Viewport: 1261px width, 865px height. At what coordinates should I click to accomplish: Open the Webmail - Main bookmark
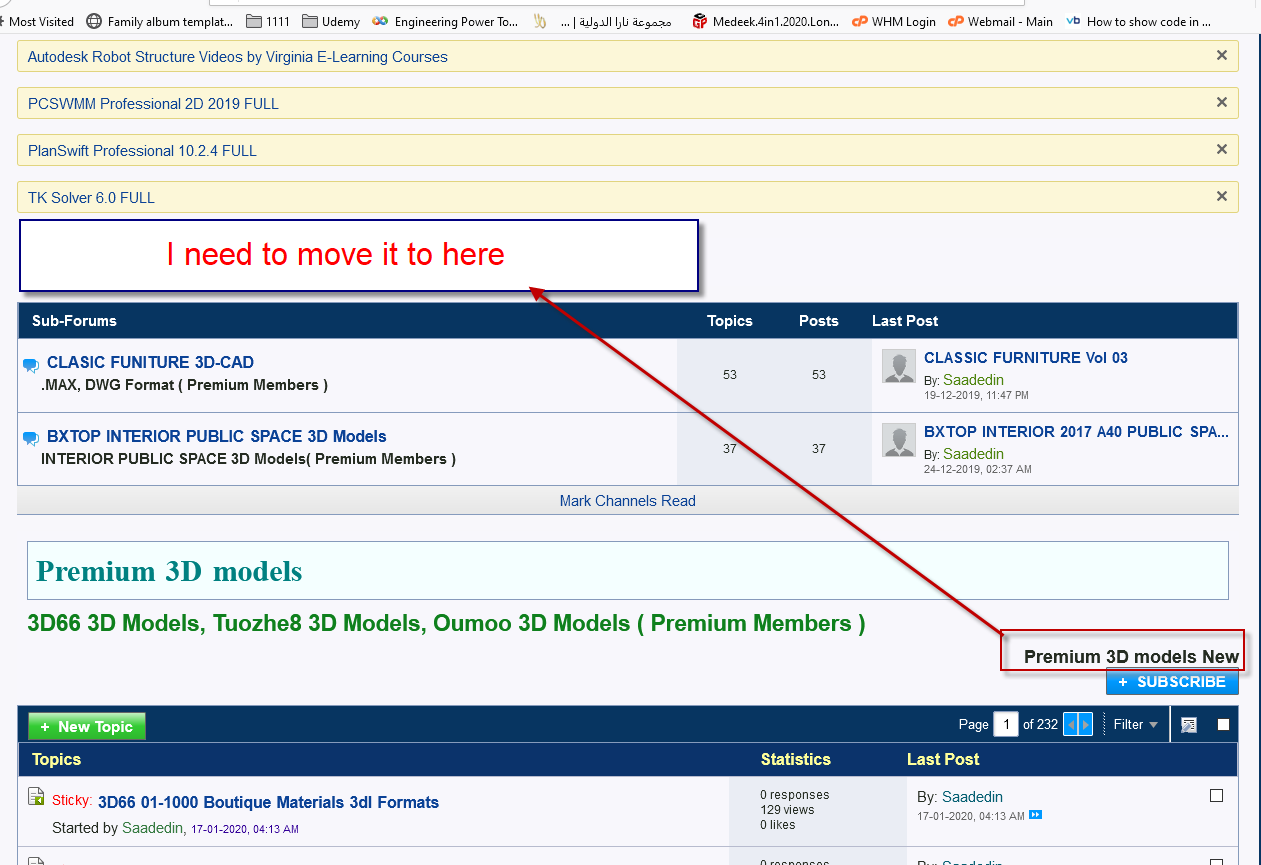pos(1000,21)
